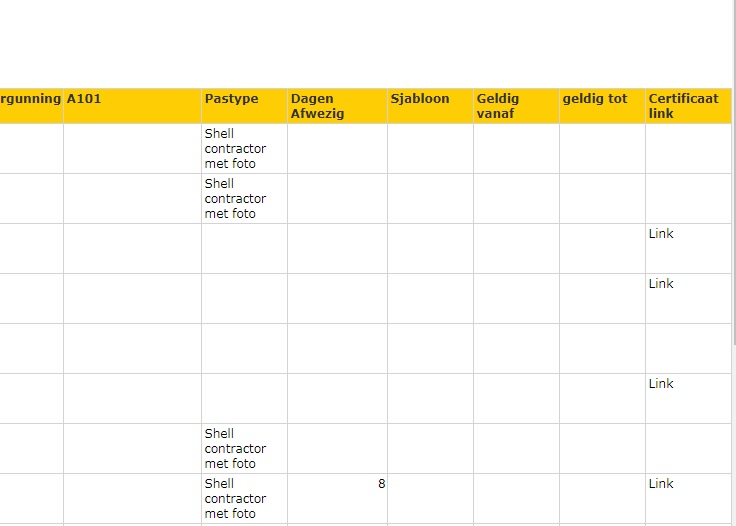The width and height of the screenshot is (736, 526).
Task: Open the first Link in Certificaat column
Action: [x=661, y=234]
